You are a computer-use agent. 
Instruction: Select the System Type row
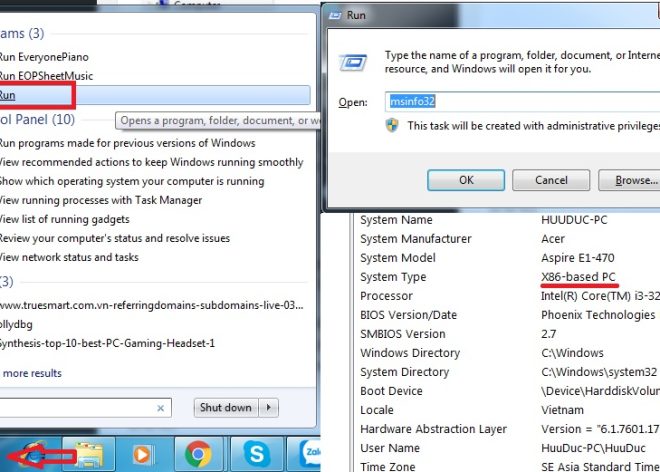[506, 277]
